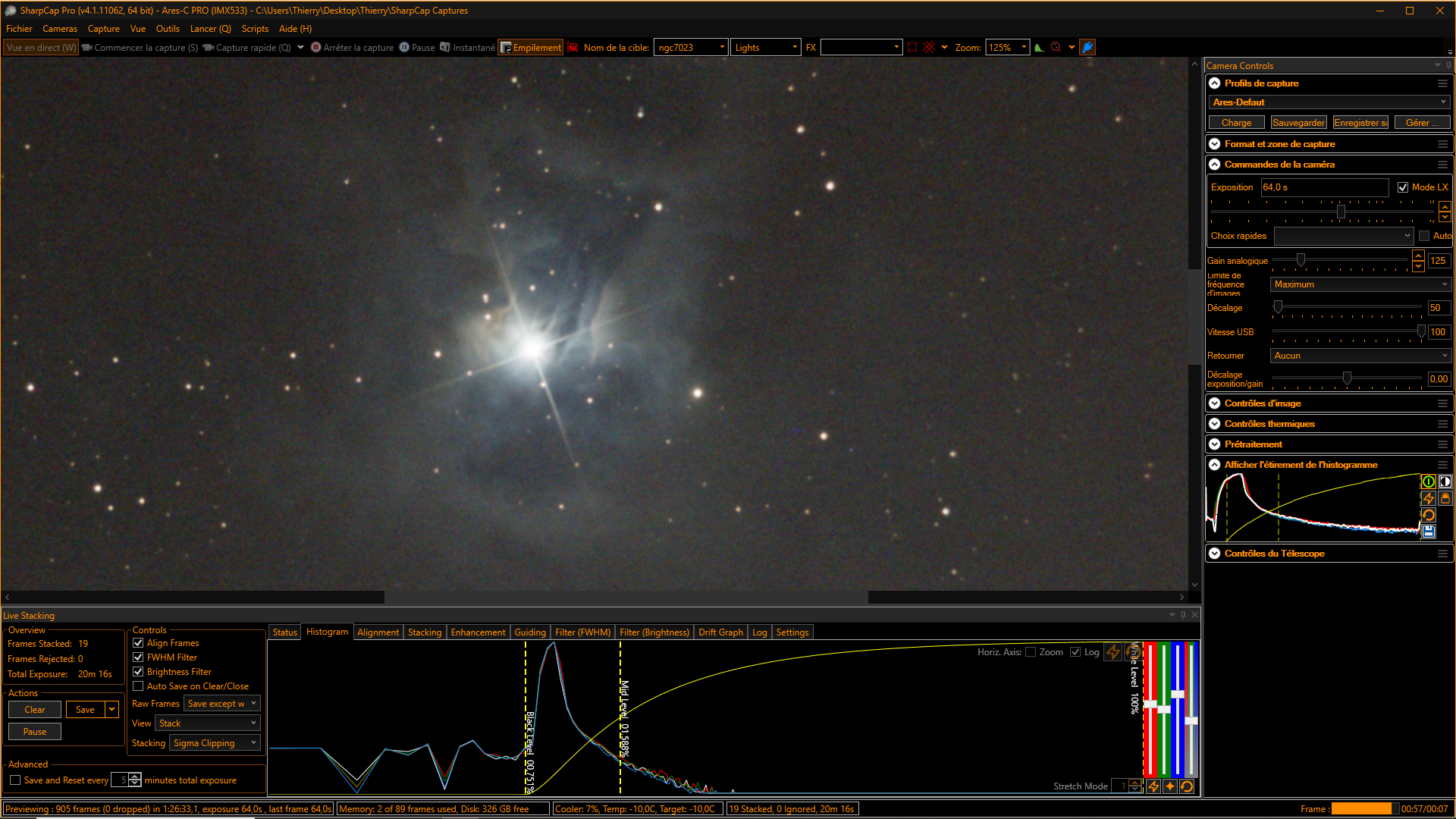Image resolution: width=1456 pixels, height=819 pixels.
Task: Open the Profils de capture panel menu icon
Action: (1442, 83)
